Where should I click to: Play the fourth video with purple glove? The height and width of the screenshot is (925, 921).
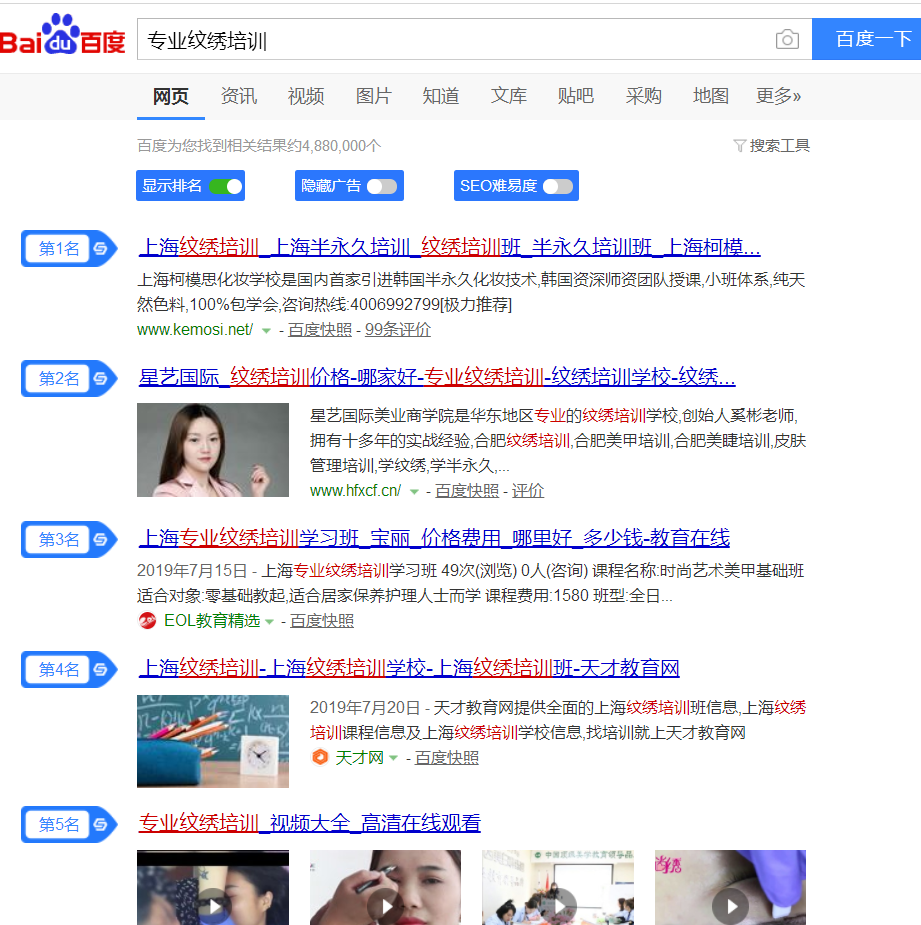point(730,887)
